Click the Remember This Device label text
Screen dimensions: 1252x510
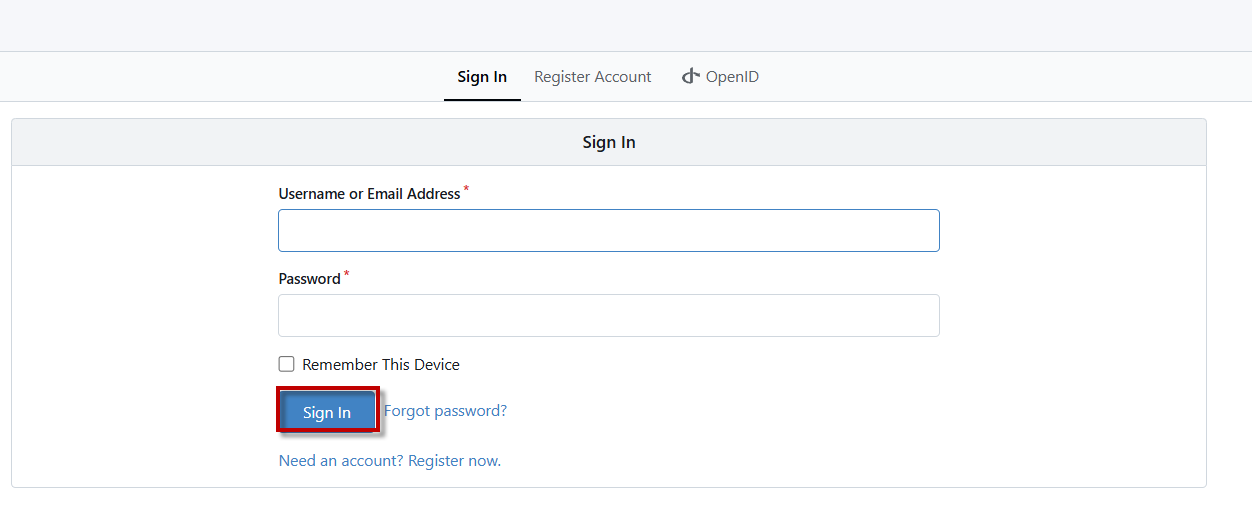point(381,365)
